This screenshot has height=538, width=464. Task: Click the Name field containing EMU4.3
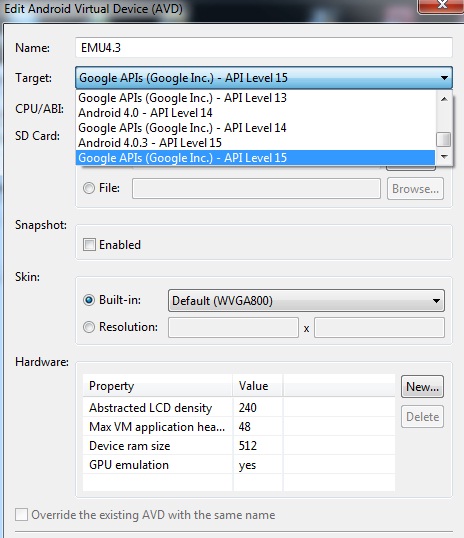264,47
